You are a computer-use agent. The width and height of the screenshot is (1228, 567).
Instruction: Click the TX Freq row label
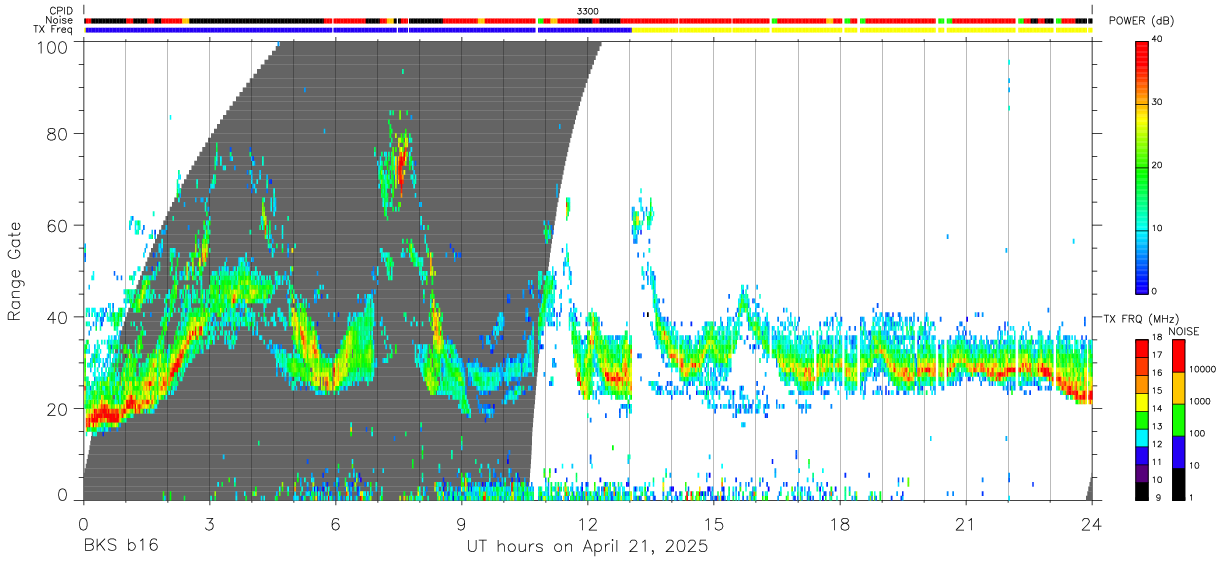[x=54, y=30]
